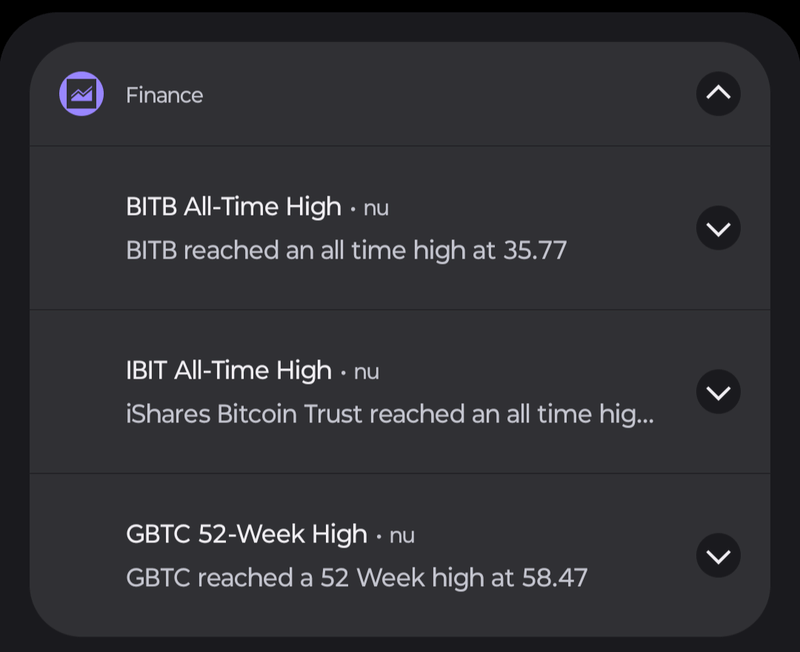Expand the GBTC 52-Week High notification

pyautogui.click(x=718, y=555)
